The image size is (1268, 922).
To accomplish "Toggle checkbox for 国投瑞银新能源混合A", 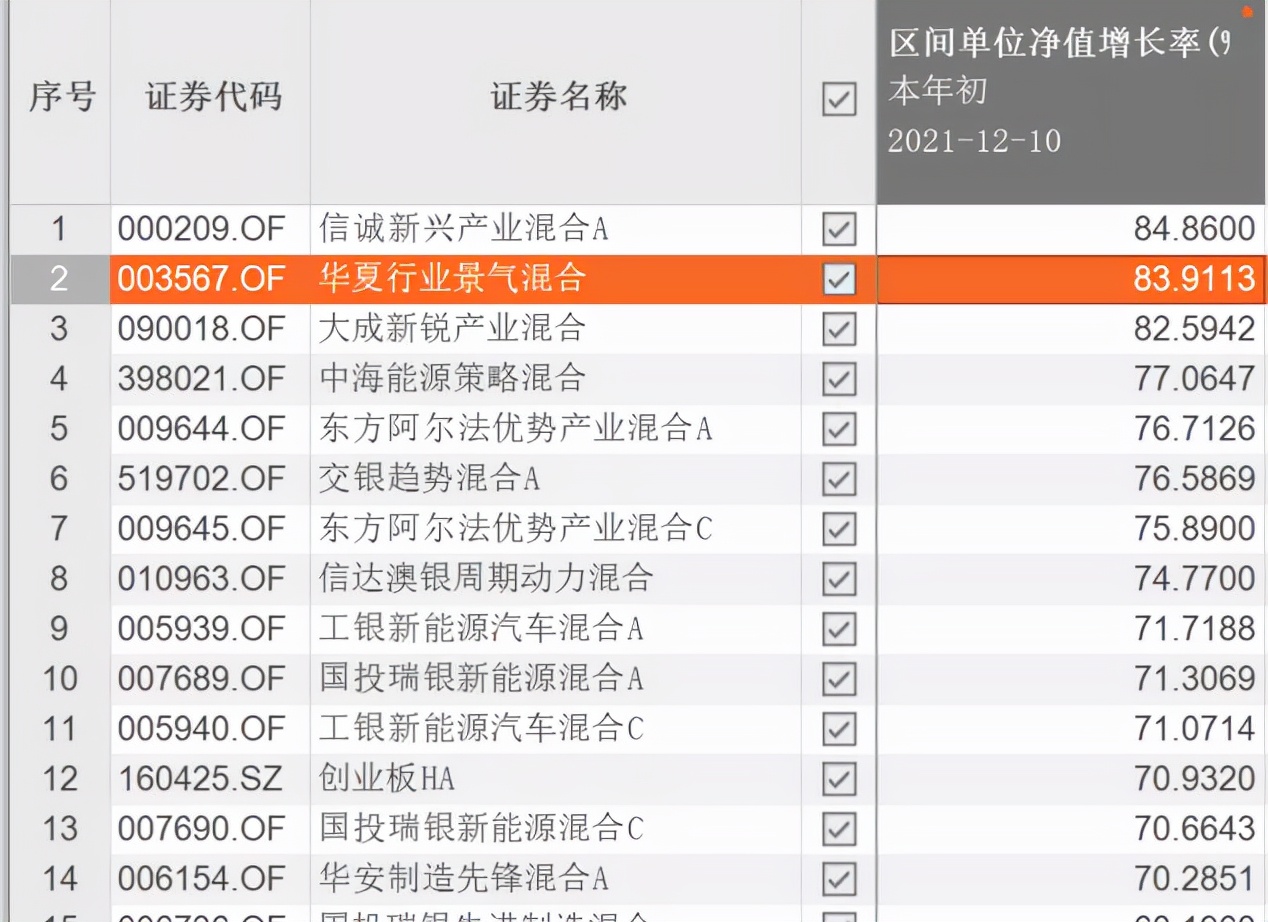I will pyautogui.click(x=839, y=679).
